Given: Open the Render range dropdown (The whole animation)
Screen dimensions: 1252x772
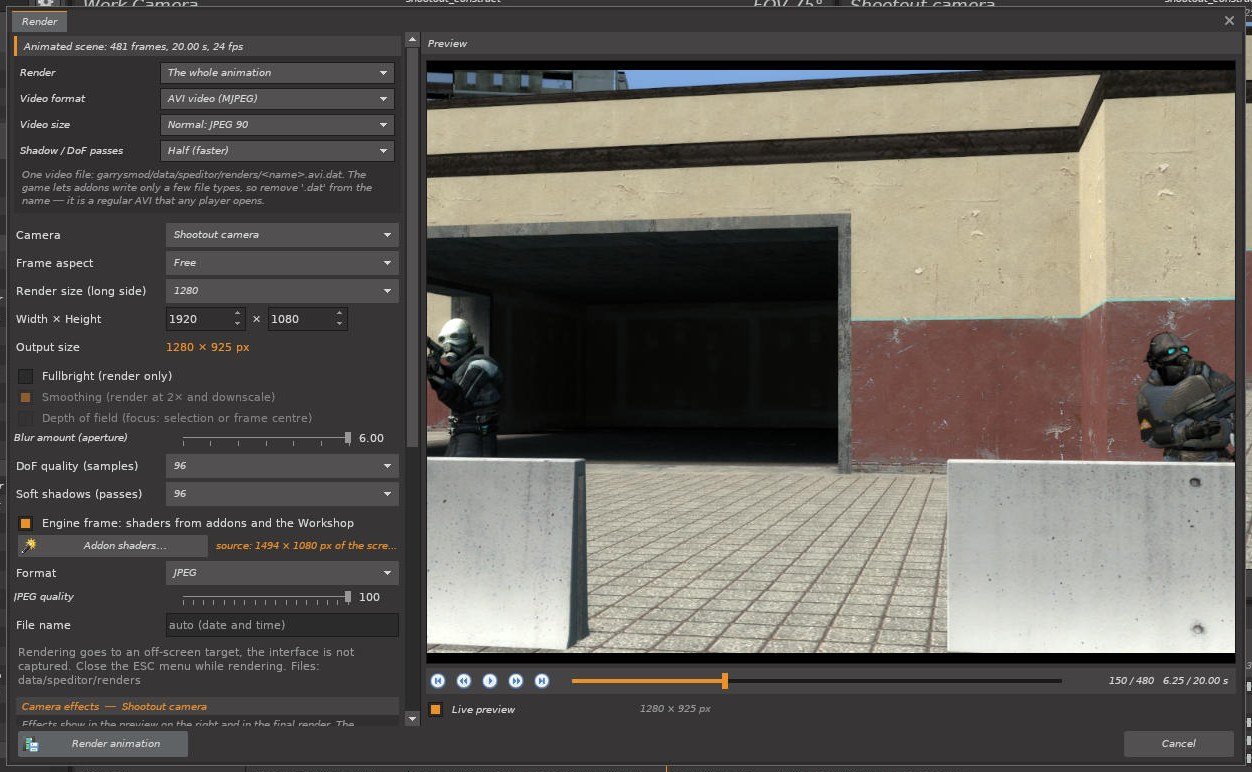Looking at the screenshot, I should [x=277, y=73].
